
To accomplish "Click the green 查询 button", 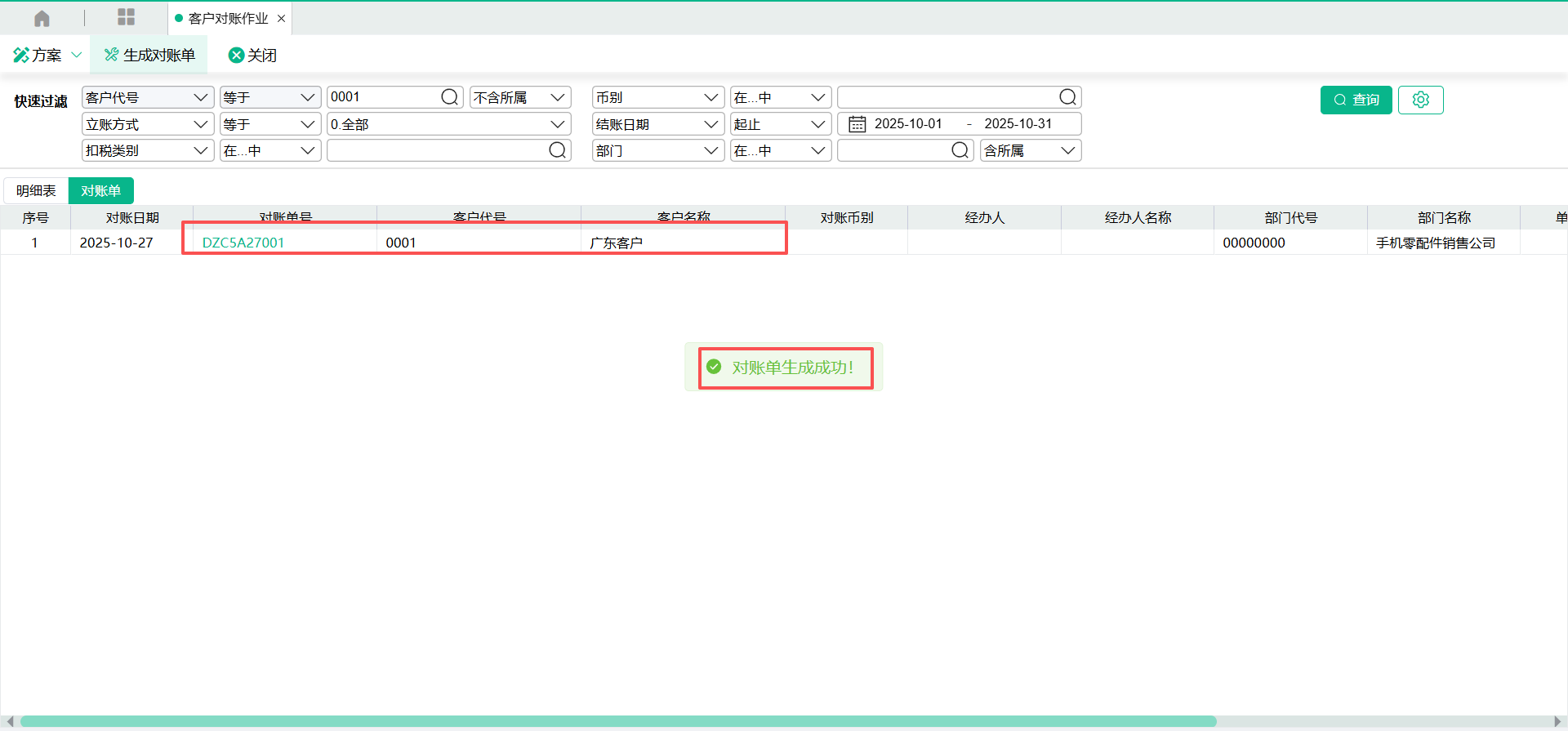I will coord(1356,100).
